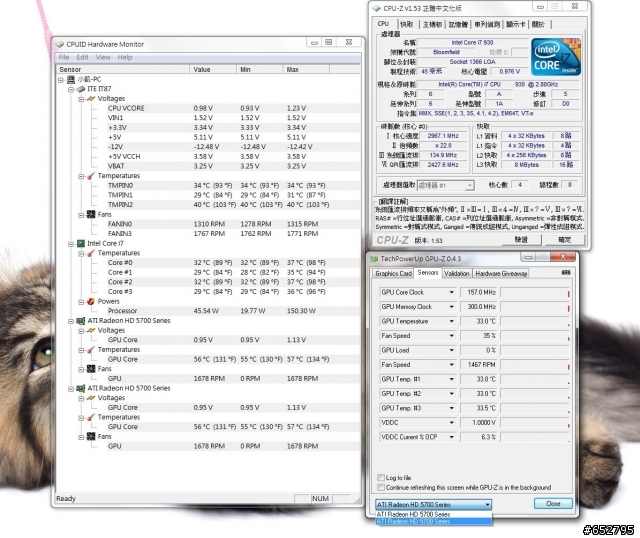Collapse first ATI Radeon HD 5700 Series node
The width and height of the screenshot is (640, 538).
tap(71, 321)
